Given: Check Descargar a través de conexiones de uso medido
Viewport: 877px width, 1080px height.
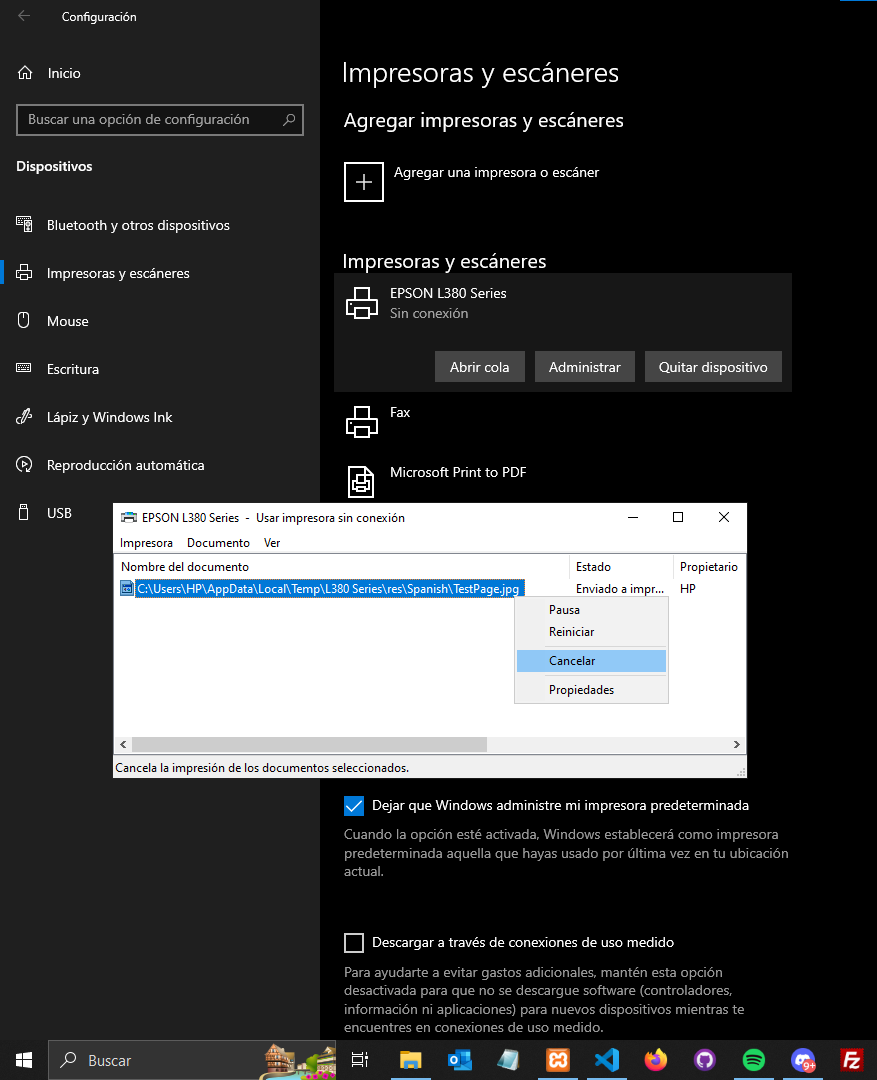Looking at the screenshot, I should point(354,943).
